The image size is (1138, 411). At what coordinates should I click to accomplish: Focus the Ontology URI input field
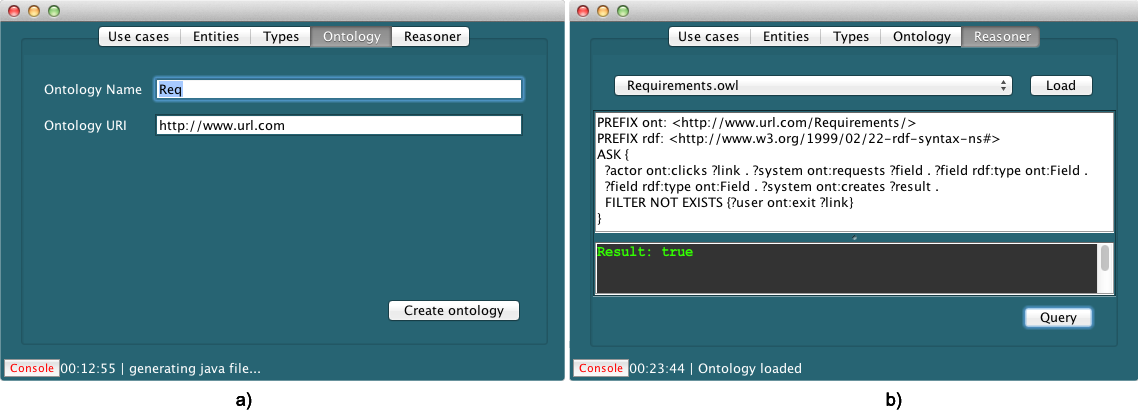338,126
